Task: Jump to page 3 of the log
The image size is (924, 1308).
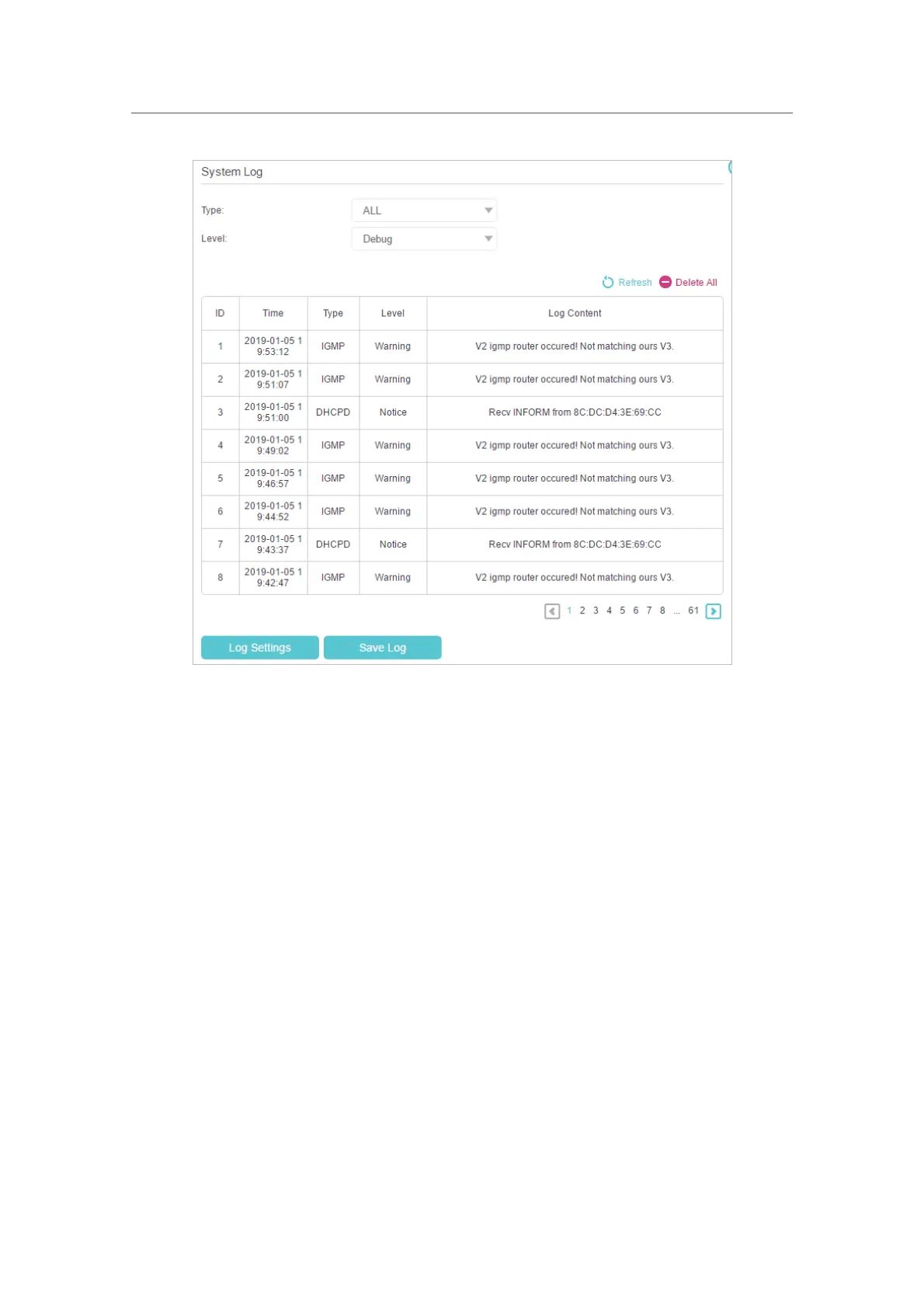Action: (x=596, y=611)
